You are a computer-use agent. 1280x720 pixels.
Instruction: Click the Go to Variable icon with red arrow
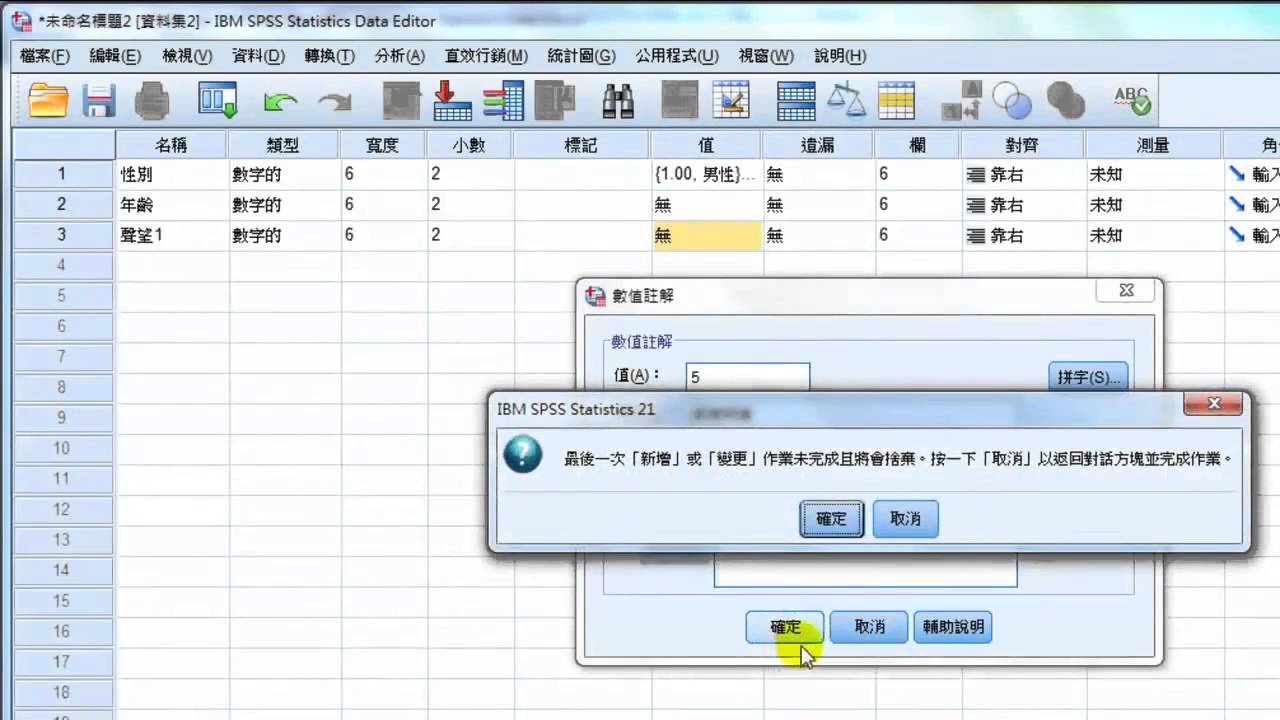[x=452, y=101]
